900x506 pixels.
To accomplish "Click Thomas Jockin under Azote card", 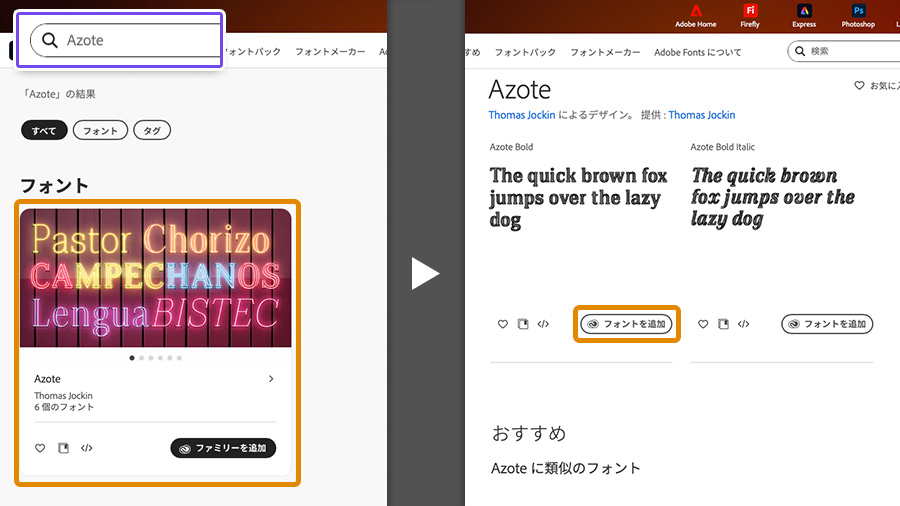I will click(x=63, y=395).
